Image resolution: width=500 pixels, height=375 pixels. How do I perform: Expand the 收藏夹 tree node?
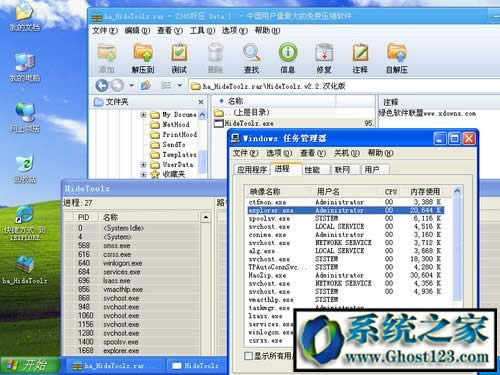click(143, 174)
